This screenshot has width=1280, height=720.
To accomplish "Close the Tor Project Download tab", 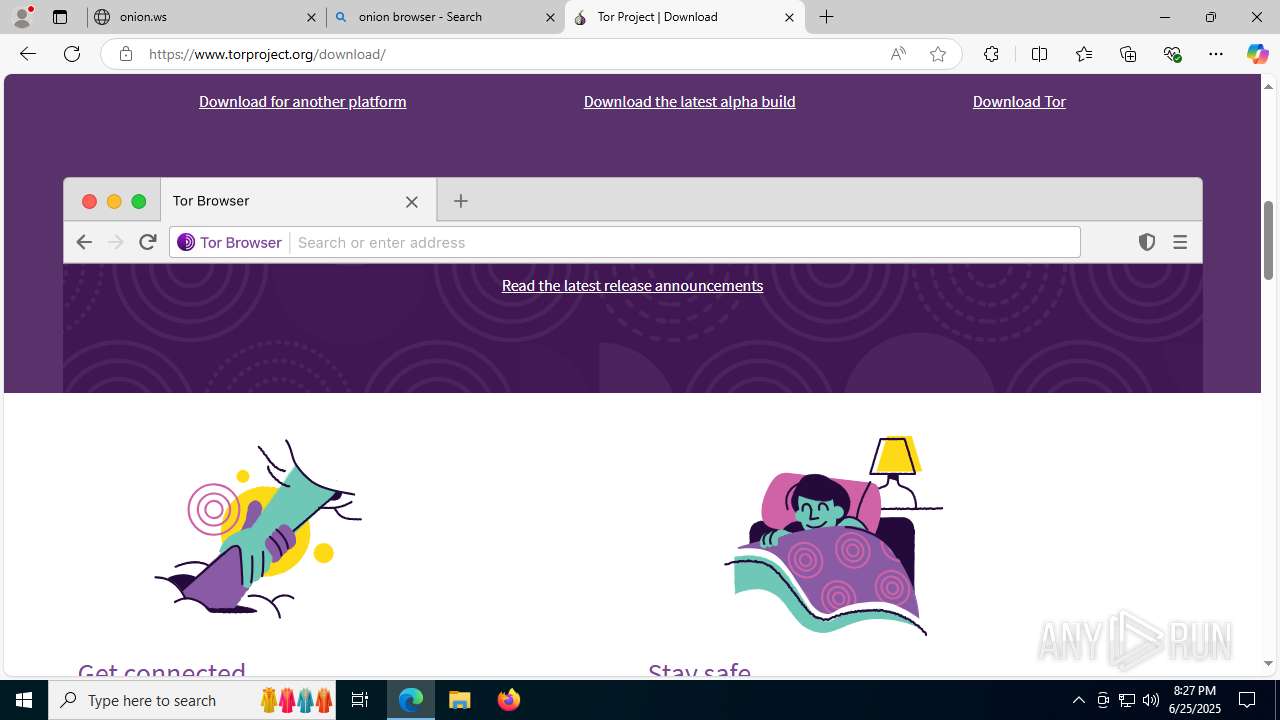I will click(789, 17).
